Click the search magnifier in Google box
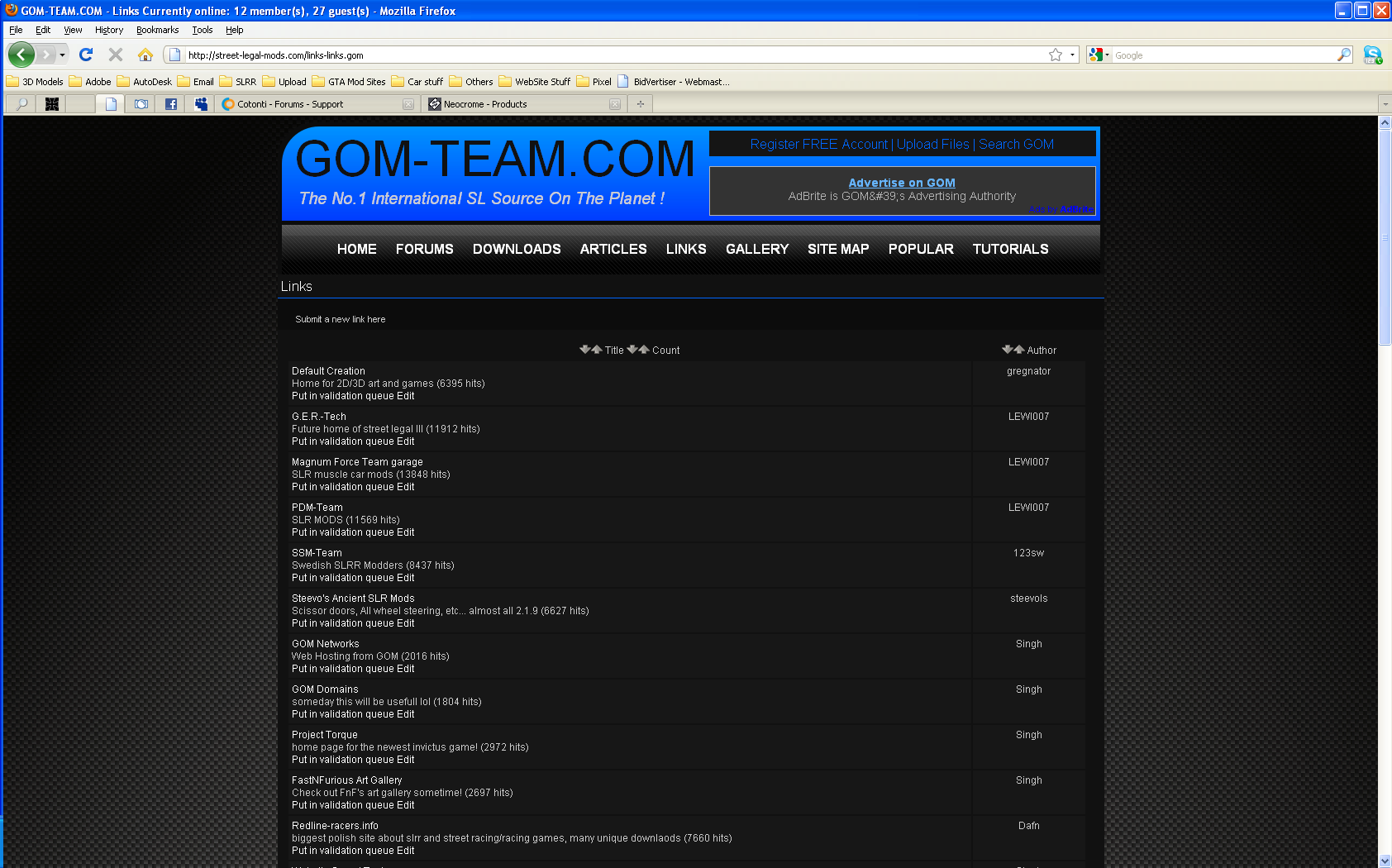 point(1344,55)
